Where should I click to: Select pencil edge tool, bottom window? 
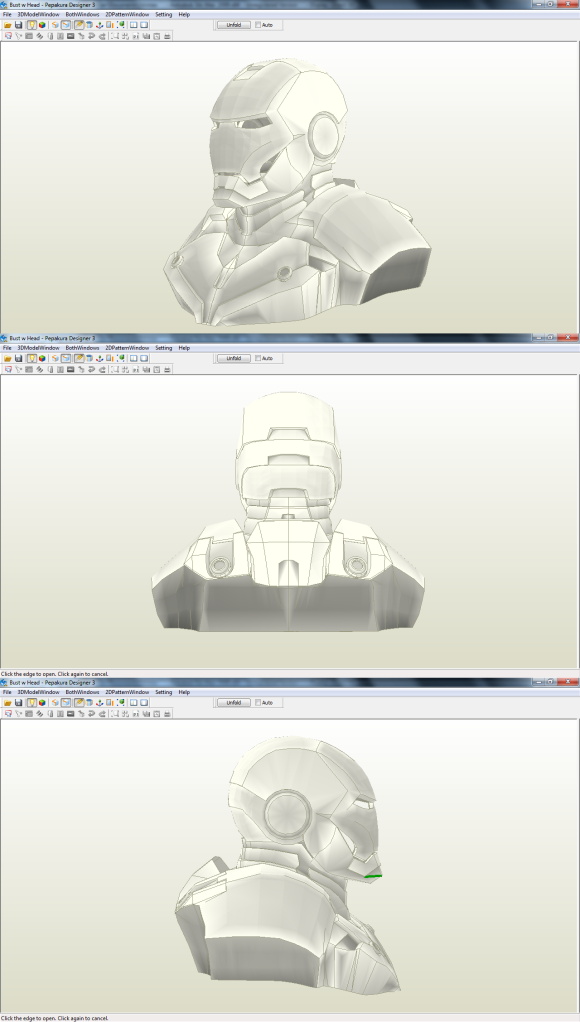(x=79, y=703)
